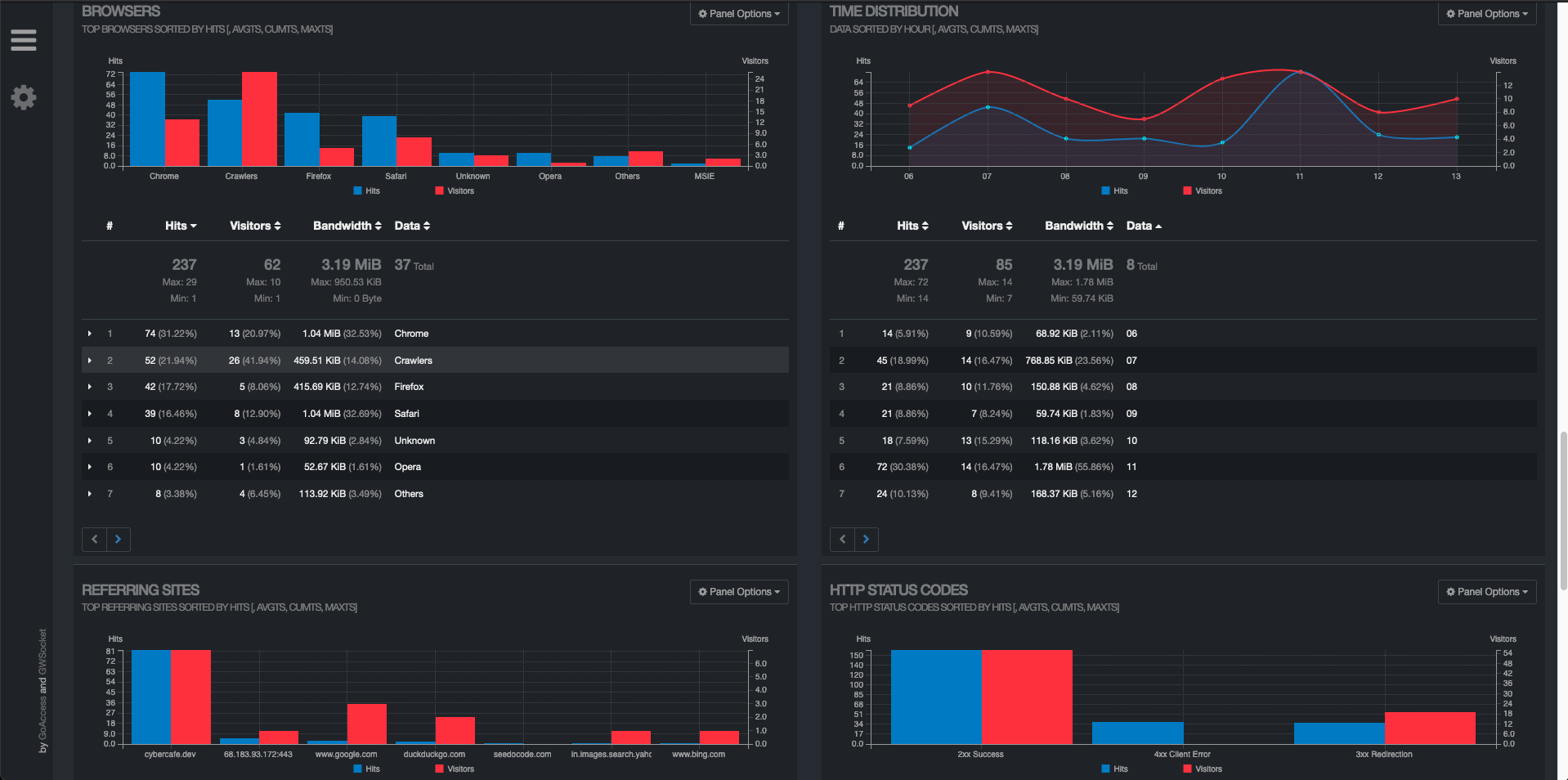Click the next-page arrow in Time Distribution panel

pos(866,539)
